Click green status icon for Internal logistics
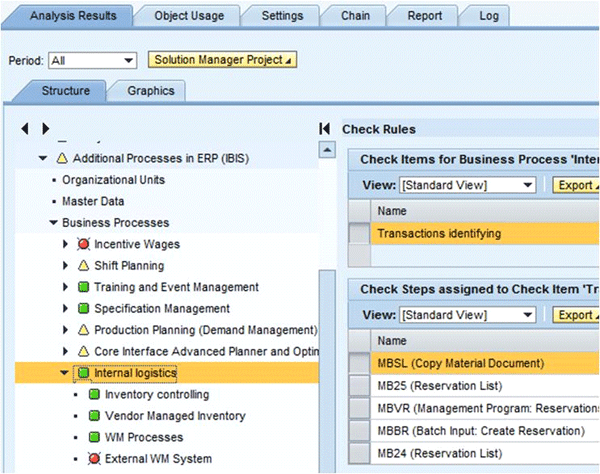The height and width of the screenshot is (474, 600). [84, 374]
